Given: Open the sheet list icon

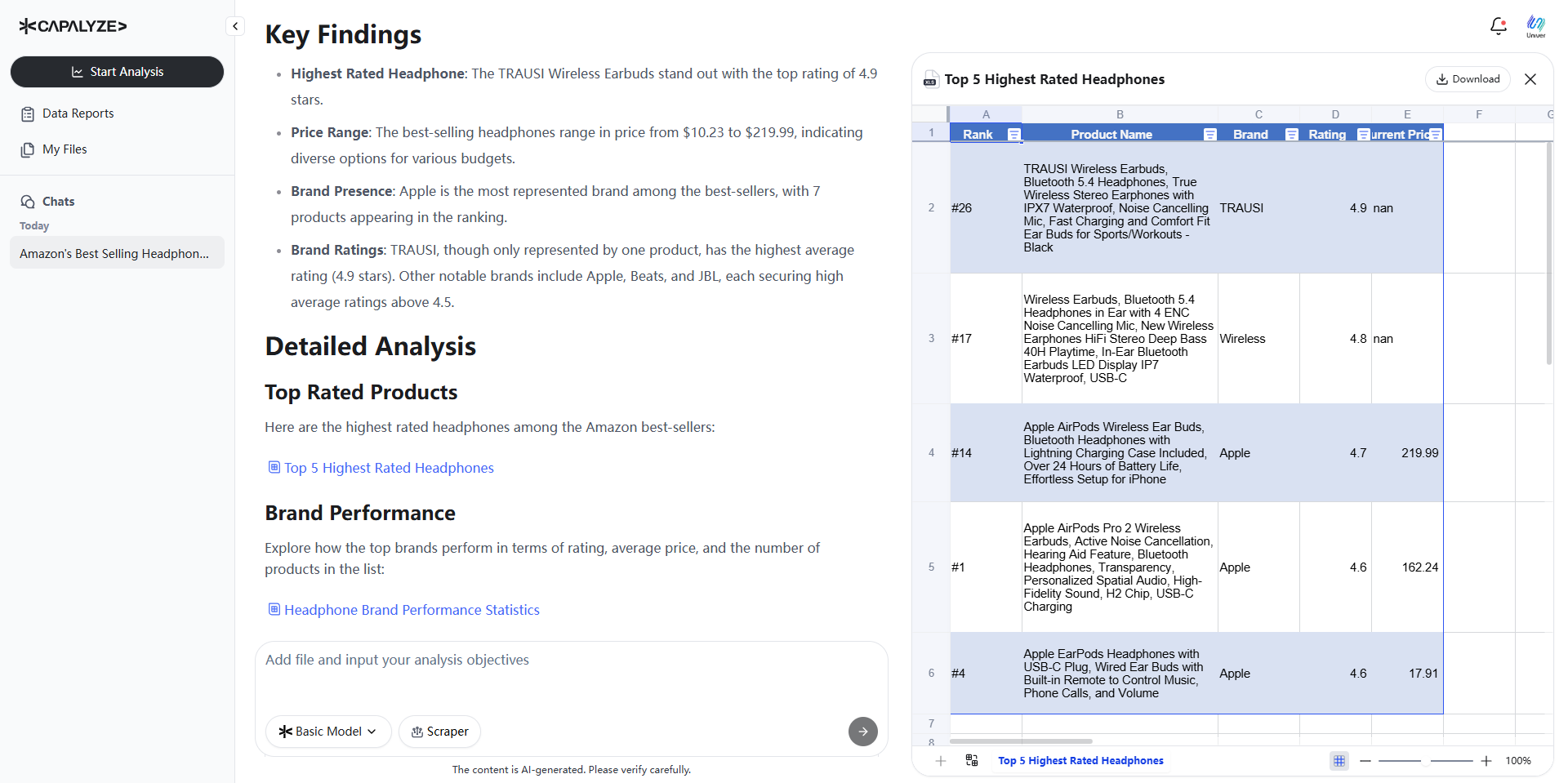Looking at the screenshot, I should [x=972, y=760].
